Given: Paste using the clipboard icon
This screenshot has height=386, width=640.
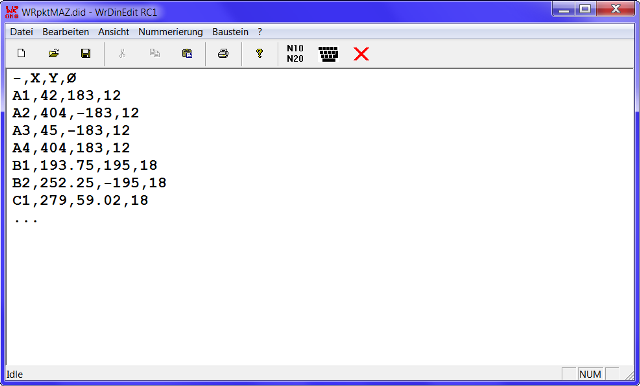Looking at the screenshot, I should tap(187, 53).
